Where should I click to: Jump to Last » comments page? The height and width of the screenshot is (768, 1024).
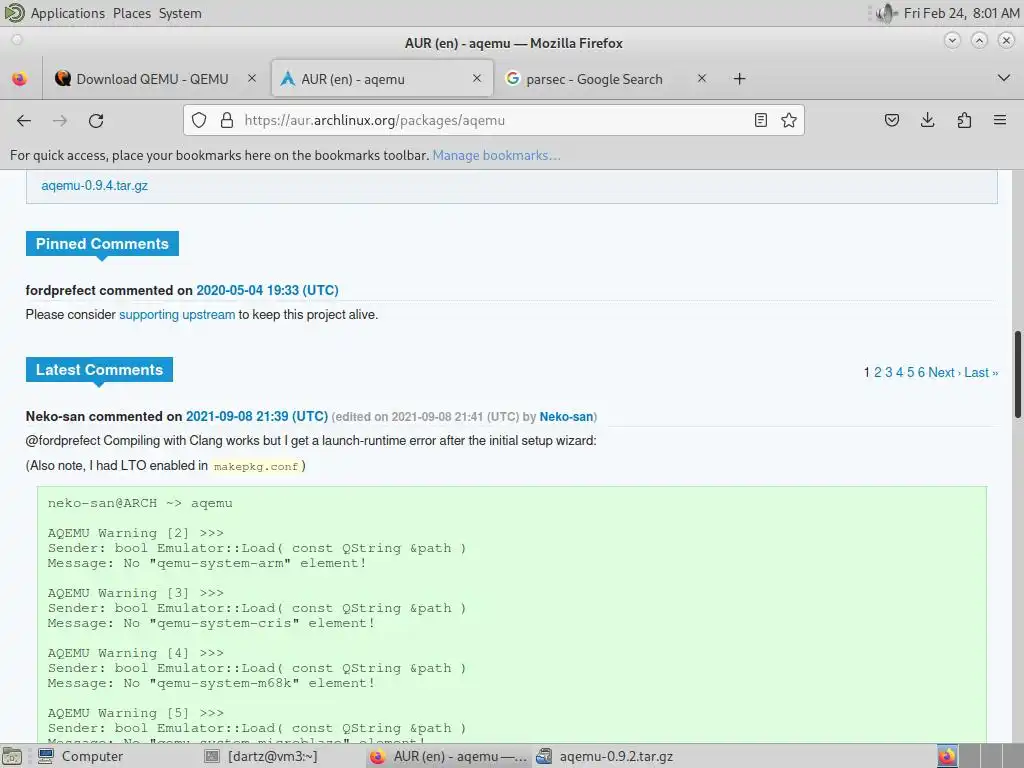[982, 372]
